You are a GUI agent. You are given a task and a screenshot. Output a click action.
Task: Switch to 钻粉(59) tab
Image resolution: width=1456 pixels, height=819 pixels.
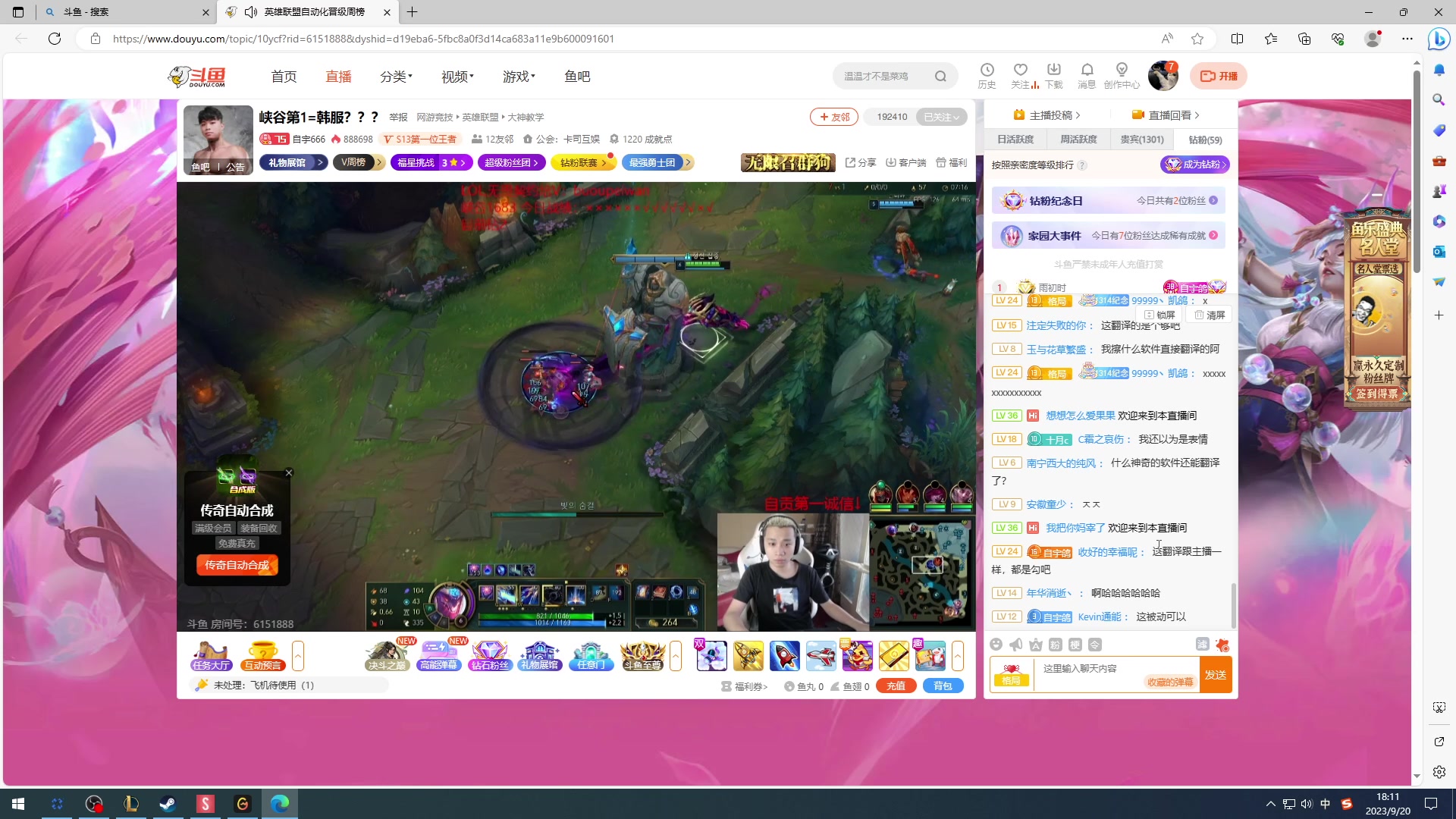click(1205, 140)
